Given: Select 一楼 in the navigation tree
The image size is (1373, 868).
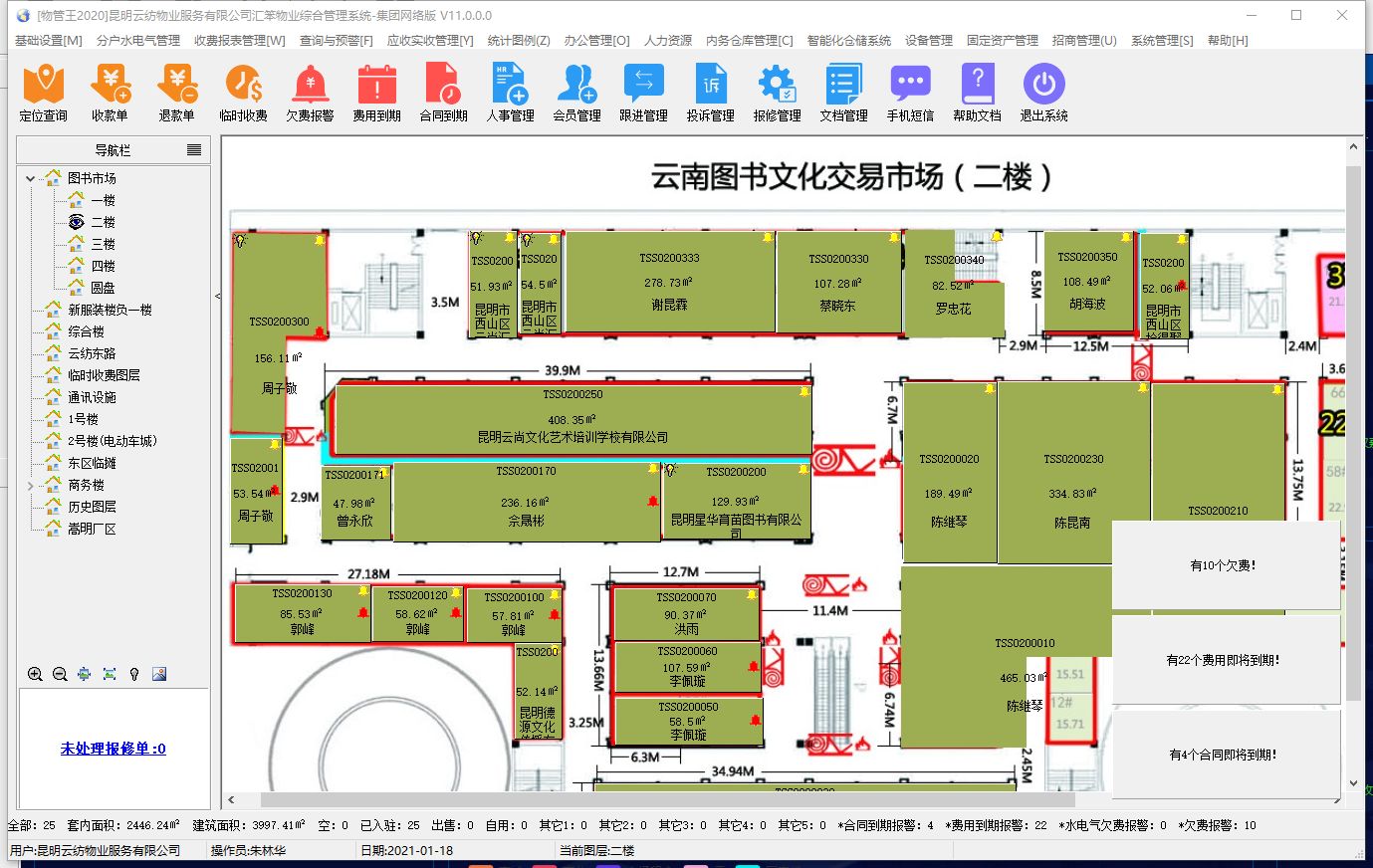Looking at the screenshot, I should tap(104, 200).
